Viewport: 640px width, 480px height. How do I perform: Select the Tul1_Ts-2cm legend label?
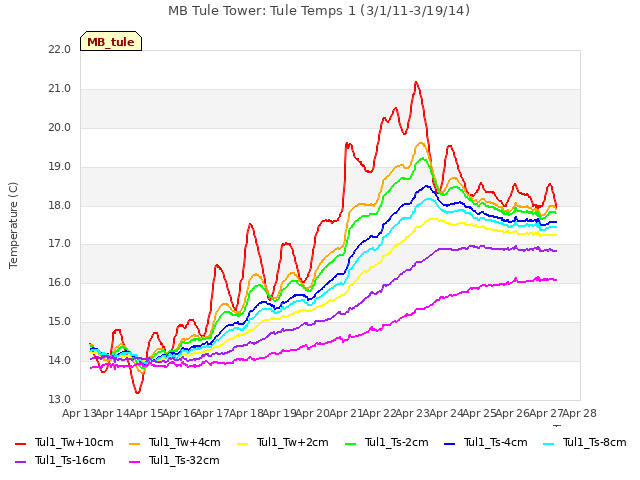tap(397, 442)
